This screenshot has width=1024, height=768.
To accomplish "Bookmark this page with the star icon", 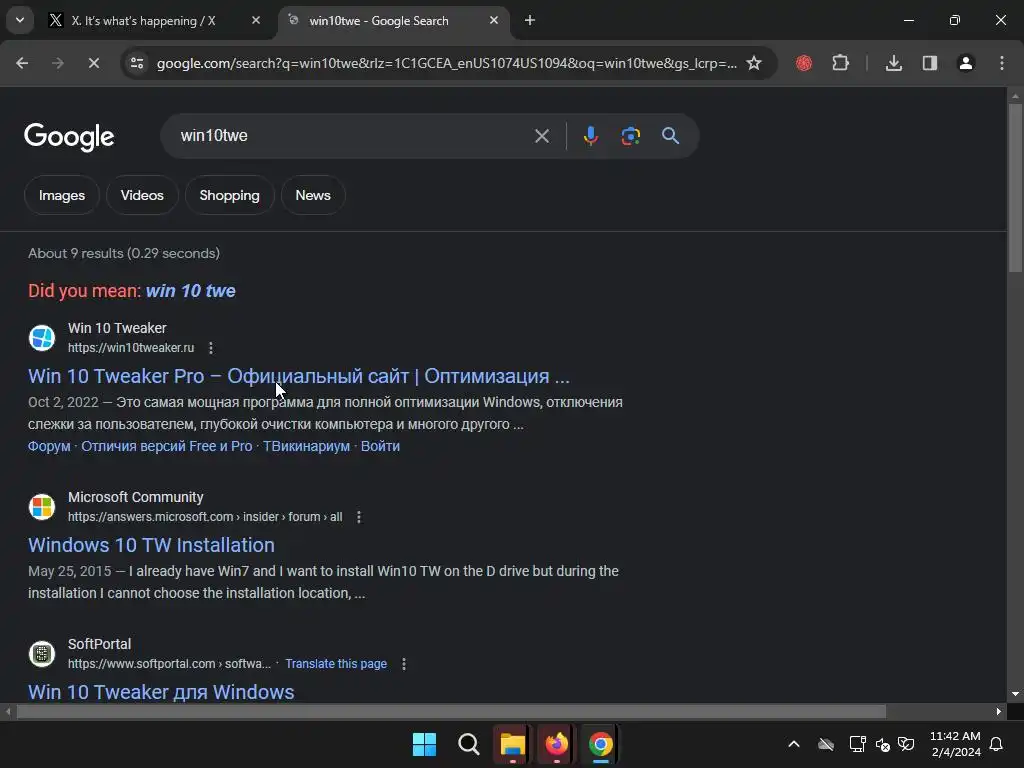I will tap(754, 63).
